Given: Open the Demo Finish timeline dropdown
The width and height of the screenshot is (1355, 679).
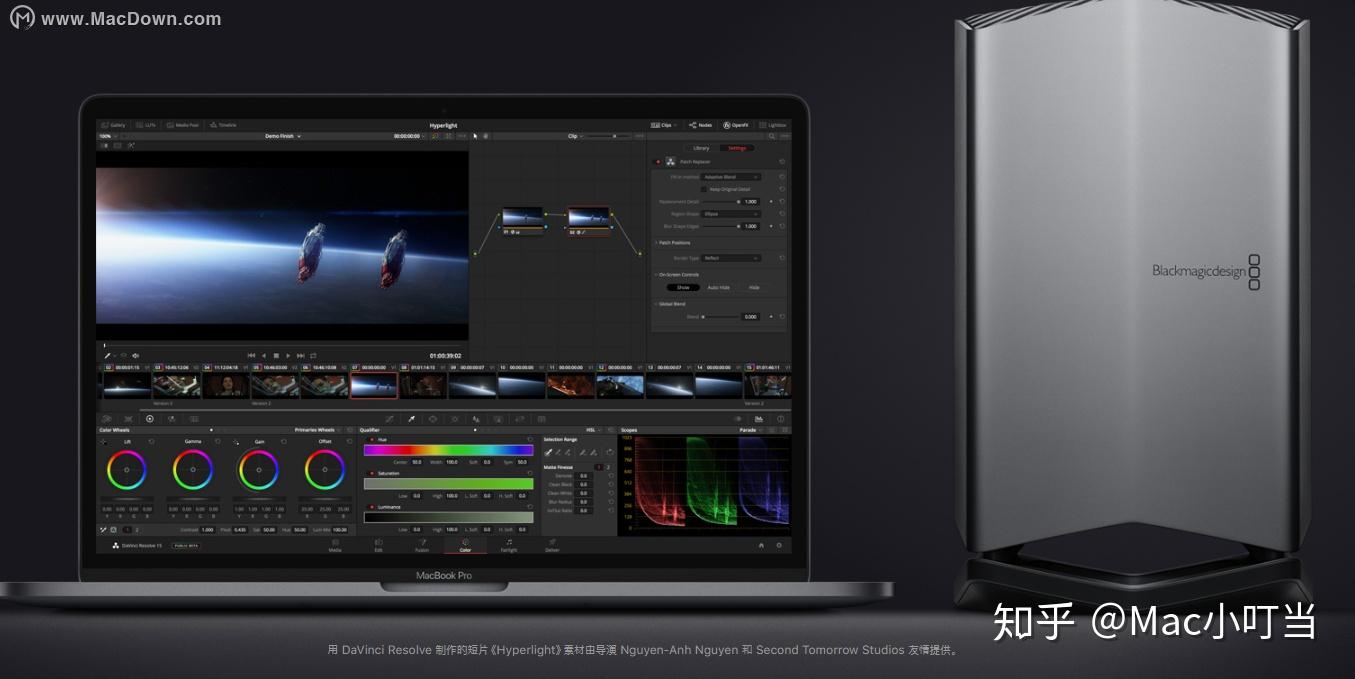Looking at the screenshot, I should (283, 136).
